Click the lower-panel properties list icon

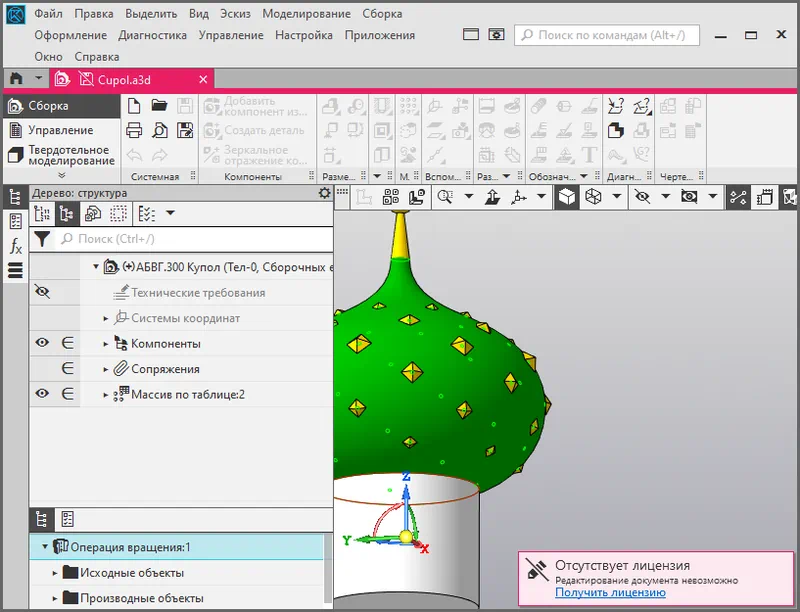tap(67, 520)
